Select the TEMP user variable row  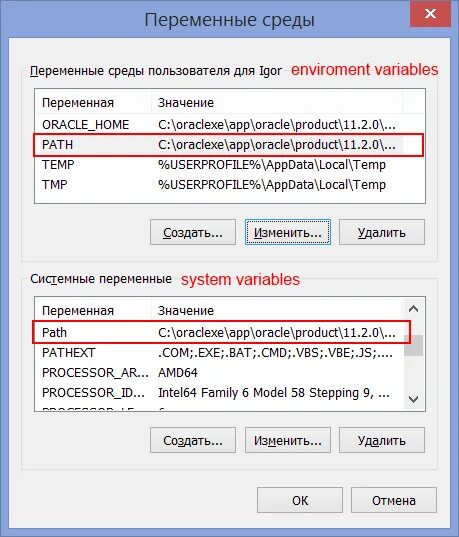pyautogui.click(x=219, y=165)
